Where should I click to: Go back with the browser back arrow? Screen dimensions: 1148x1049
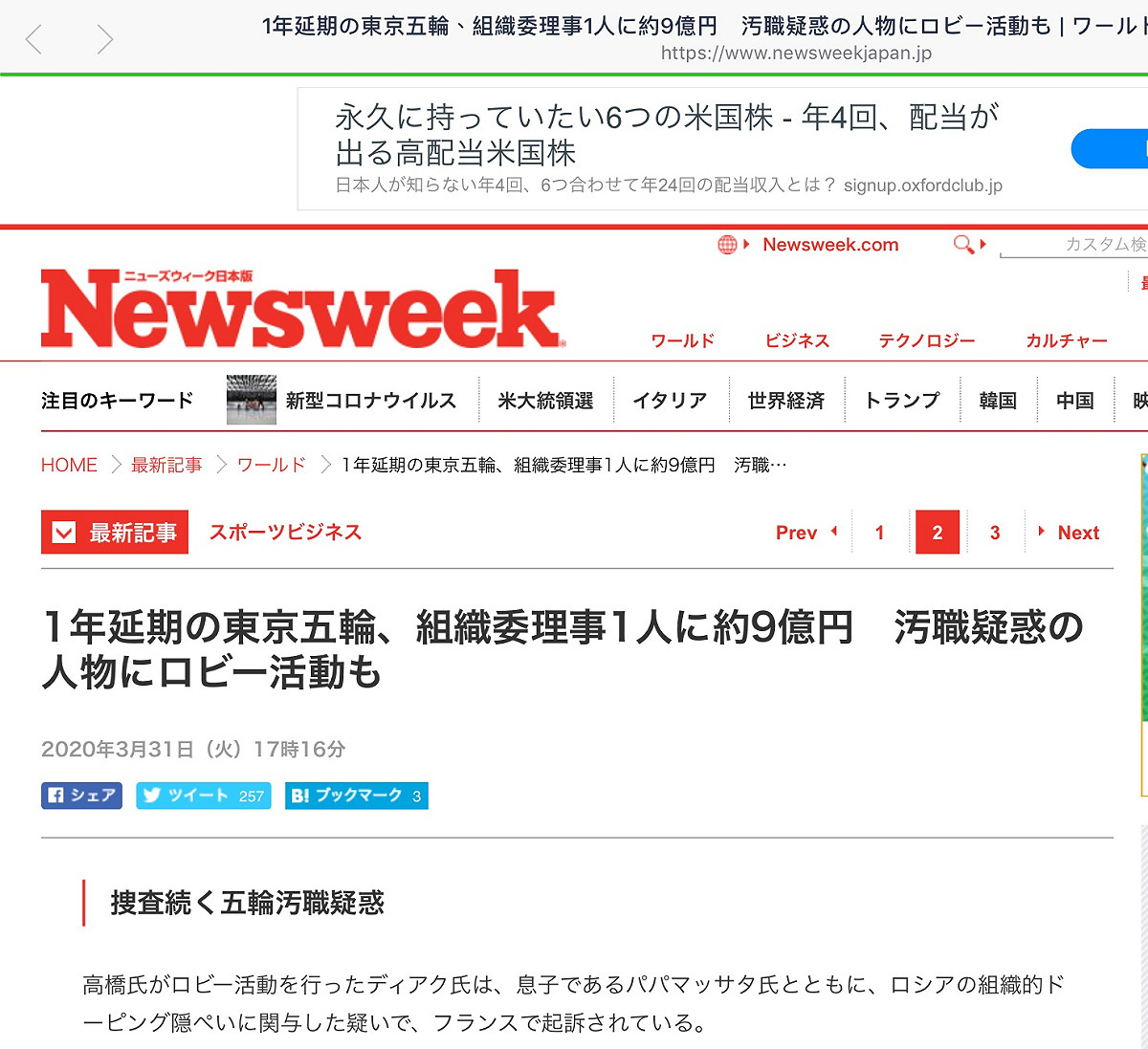point(34,39)
